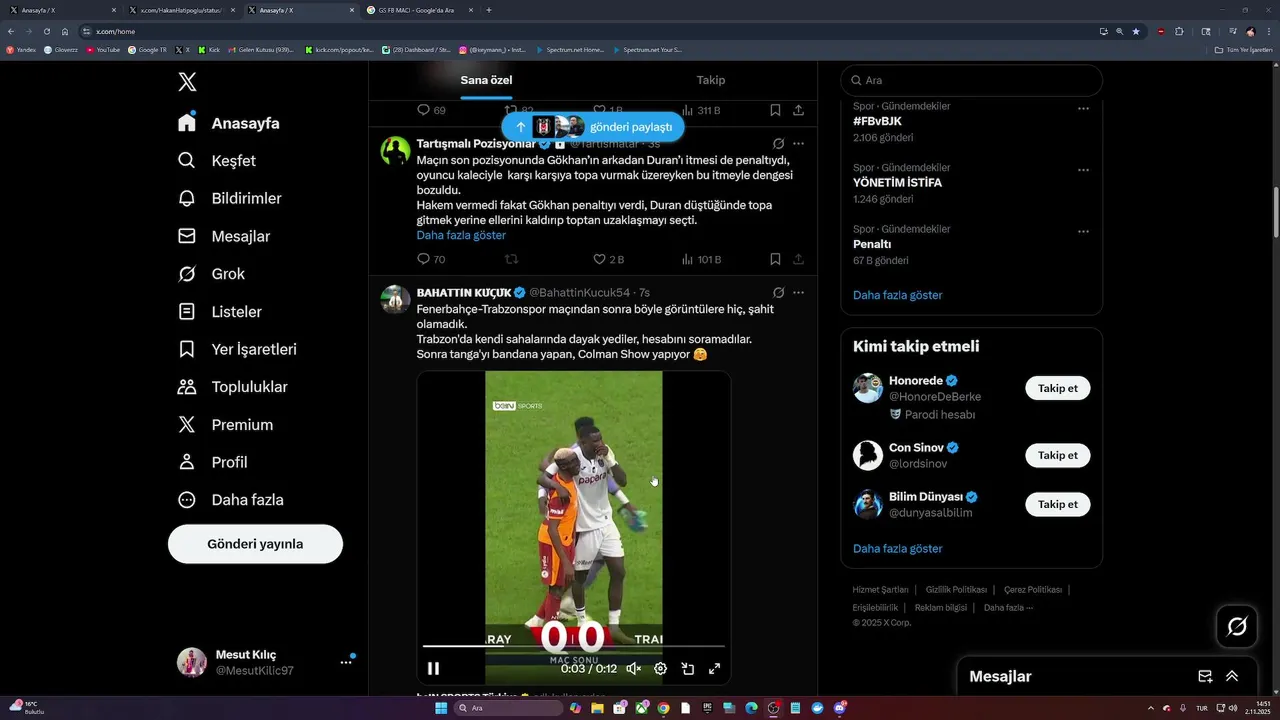Switch to first Anasayfa / X browser tab
The image size is (1280, 720).
(62, 10)
